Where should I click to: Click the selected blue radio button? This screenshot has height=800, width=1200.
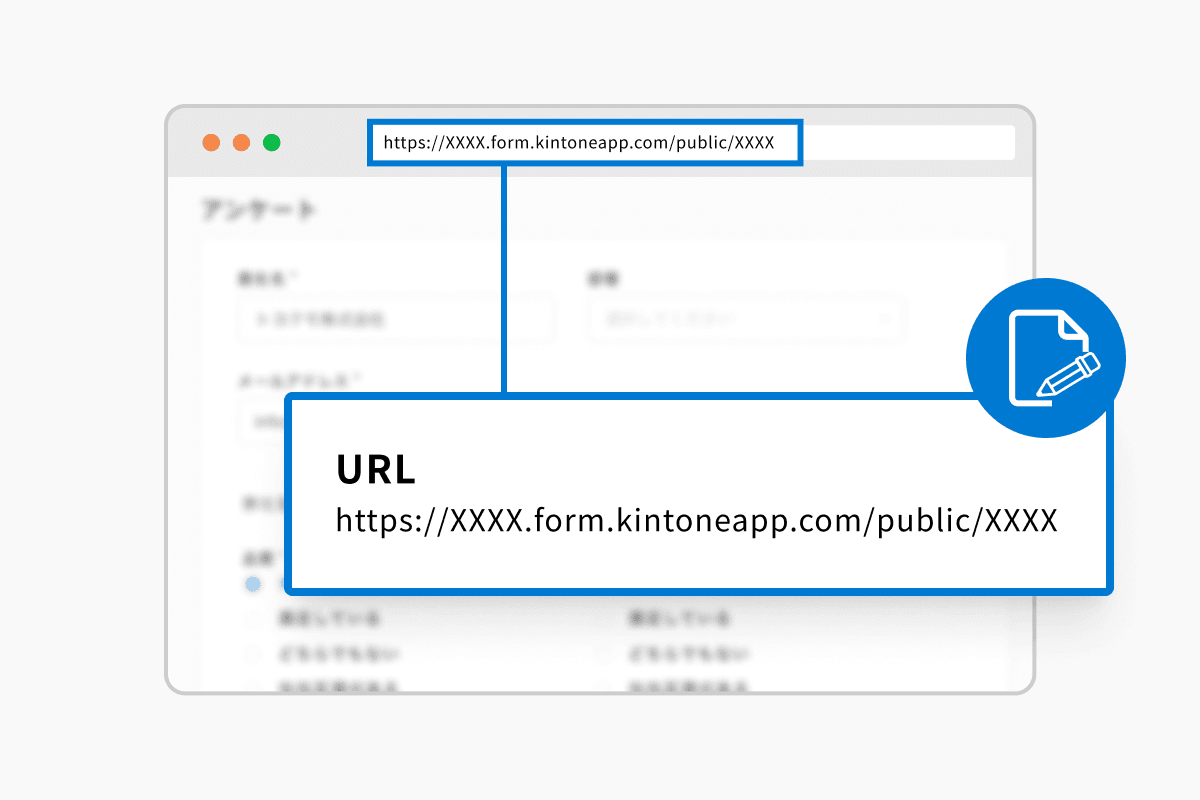[253, 583]
